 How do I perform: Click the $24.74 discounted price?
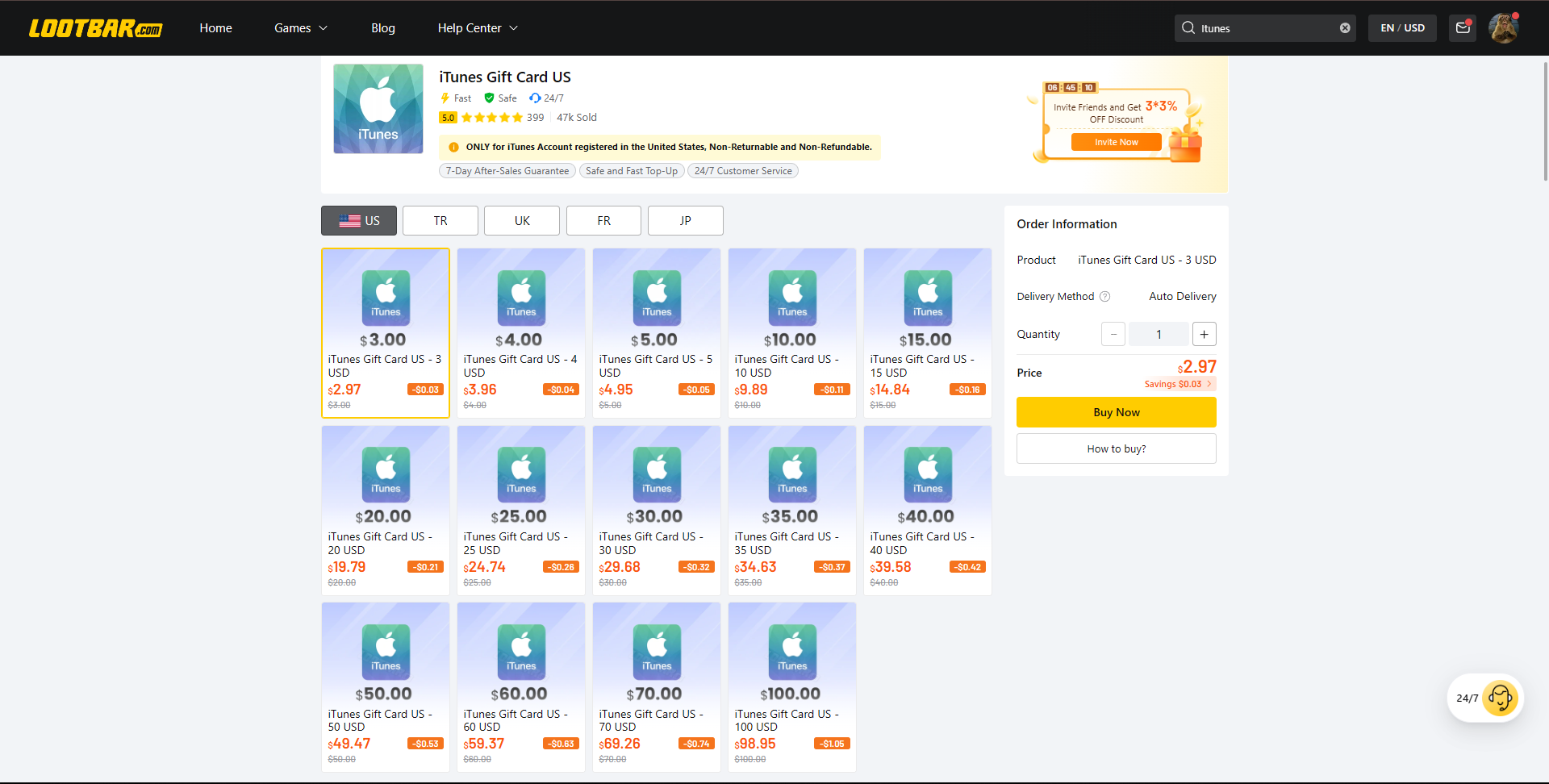pos(484,567)
